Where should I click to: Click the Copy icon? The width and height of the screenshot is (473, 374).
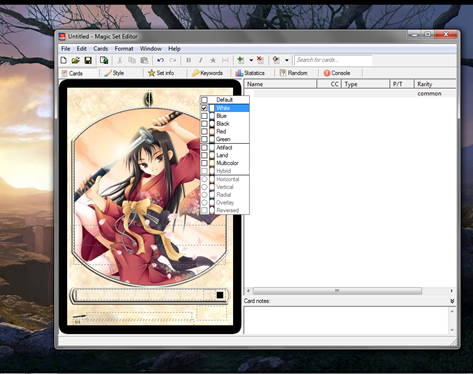point(132,60)
